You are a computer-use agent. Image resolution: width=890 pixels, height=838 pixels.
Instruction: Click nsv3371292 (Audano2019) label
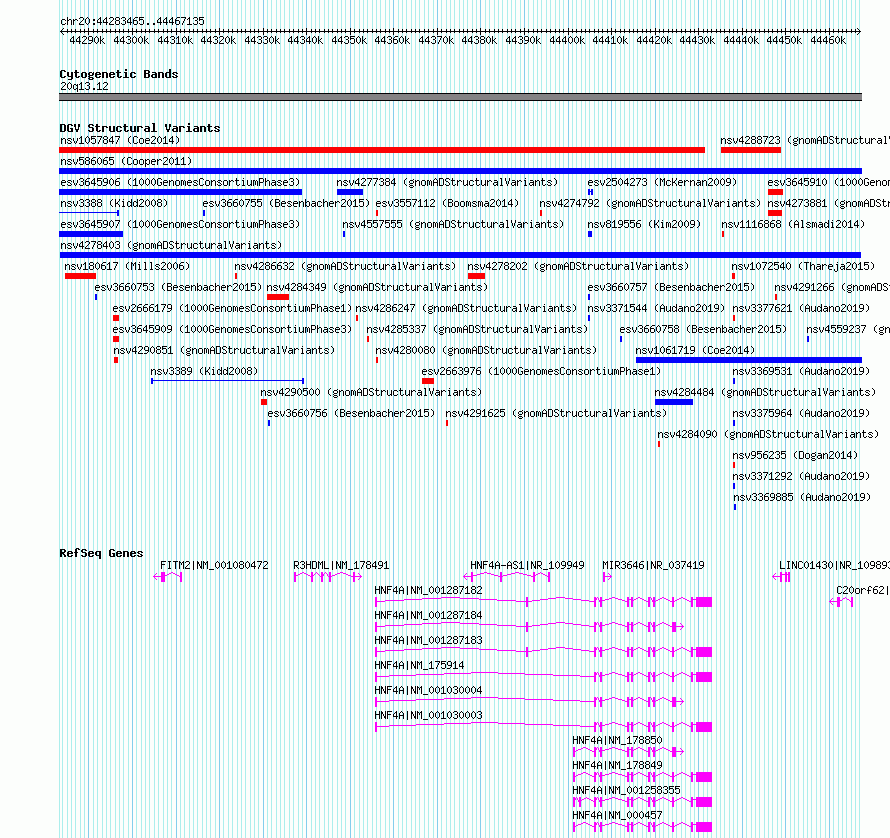[x=801, y=476]
